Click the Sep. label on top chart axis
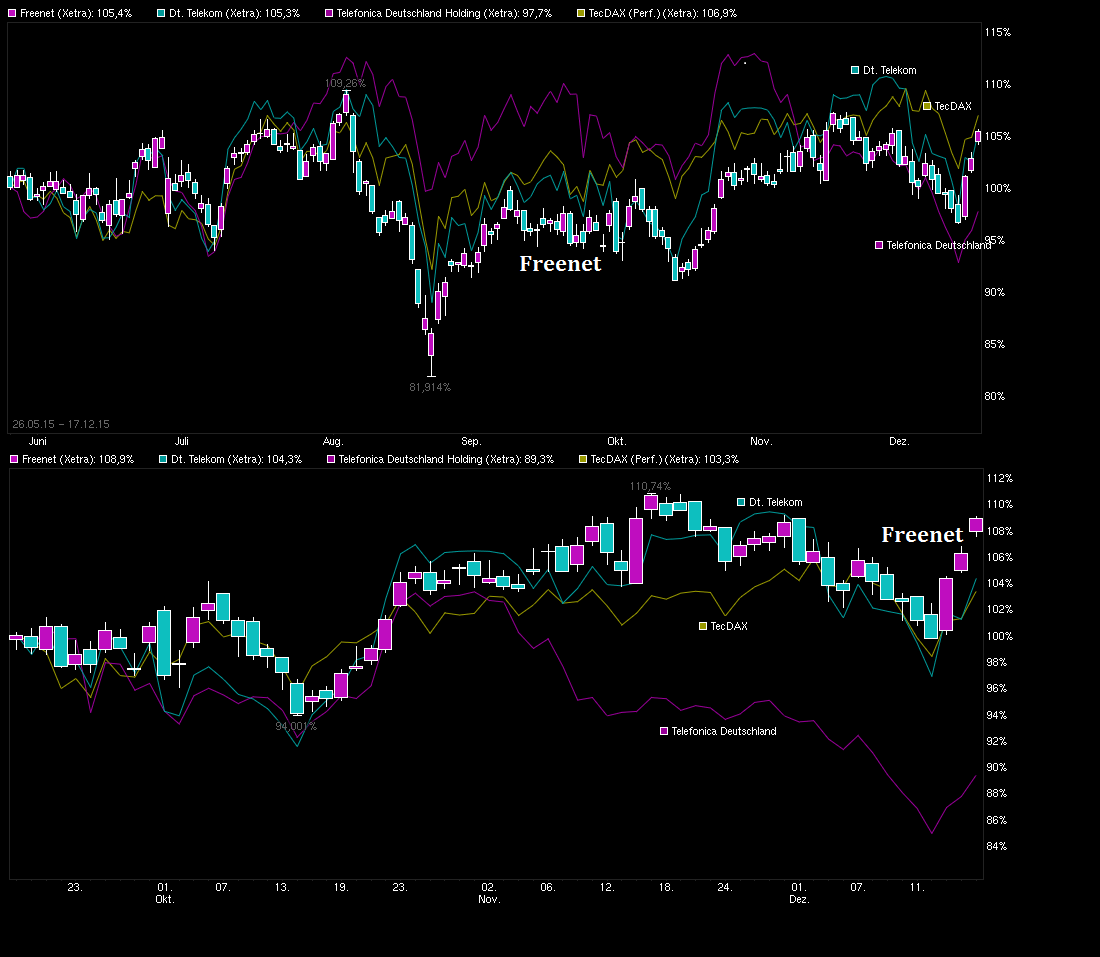Screen dimensions: 1100x957 [x=471, y=441]
